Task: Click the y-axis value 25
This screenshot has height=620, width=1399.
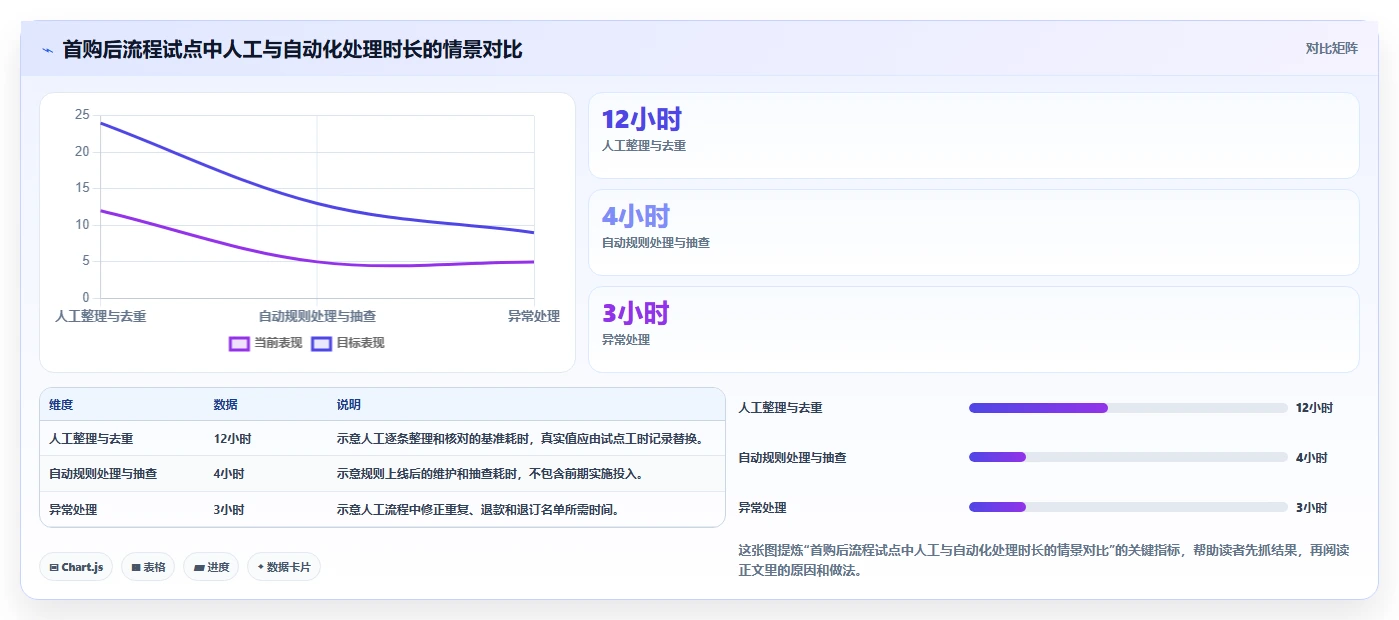Action: pos(82,115)
